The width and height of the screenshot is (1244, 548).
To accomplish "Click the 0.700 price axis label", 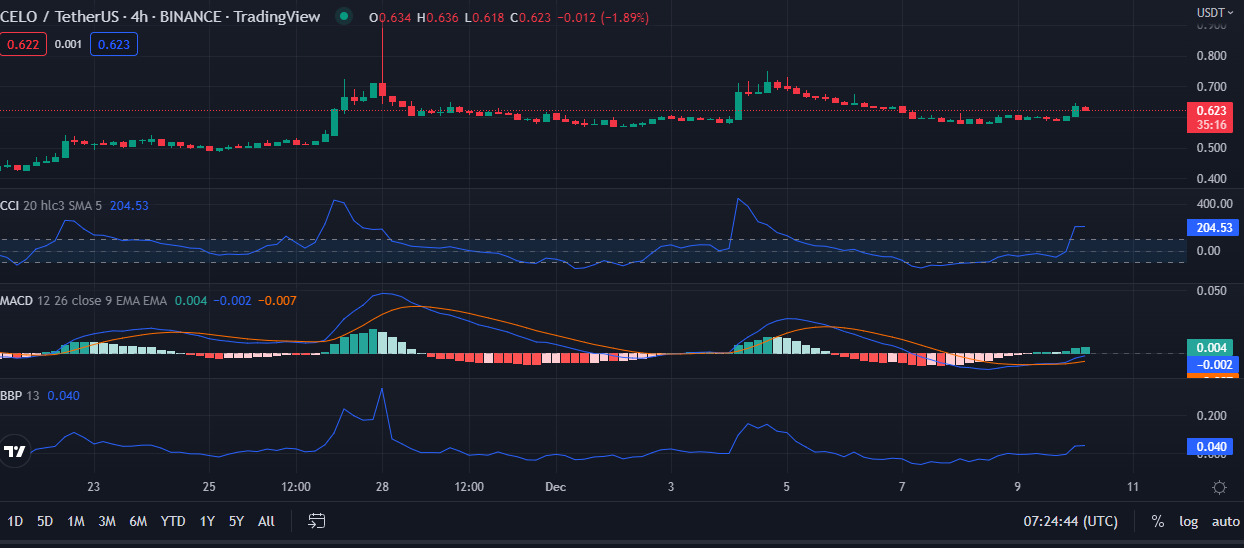I will tap(1210, 87).
